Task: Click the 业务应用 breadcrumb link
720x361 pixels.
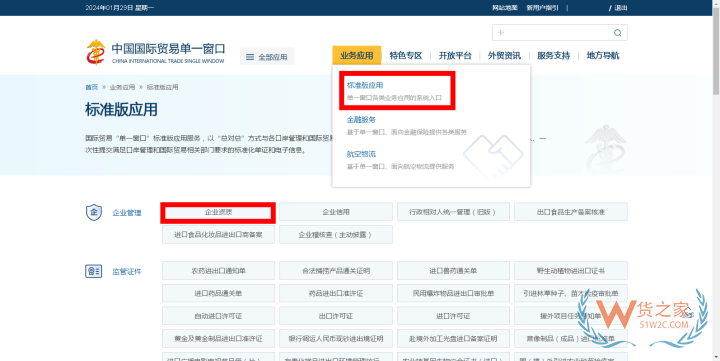Action: 122,87
